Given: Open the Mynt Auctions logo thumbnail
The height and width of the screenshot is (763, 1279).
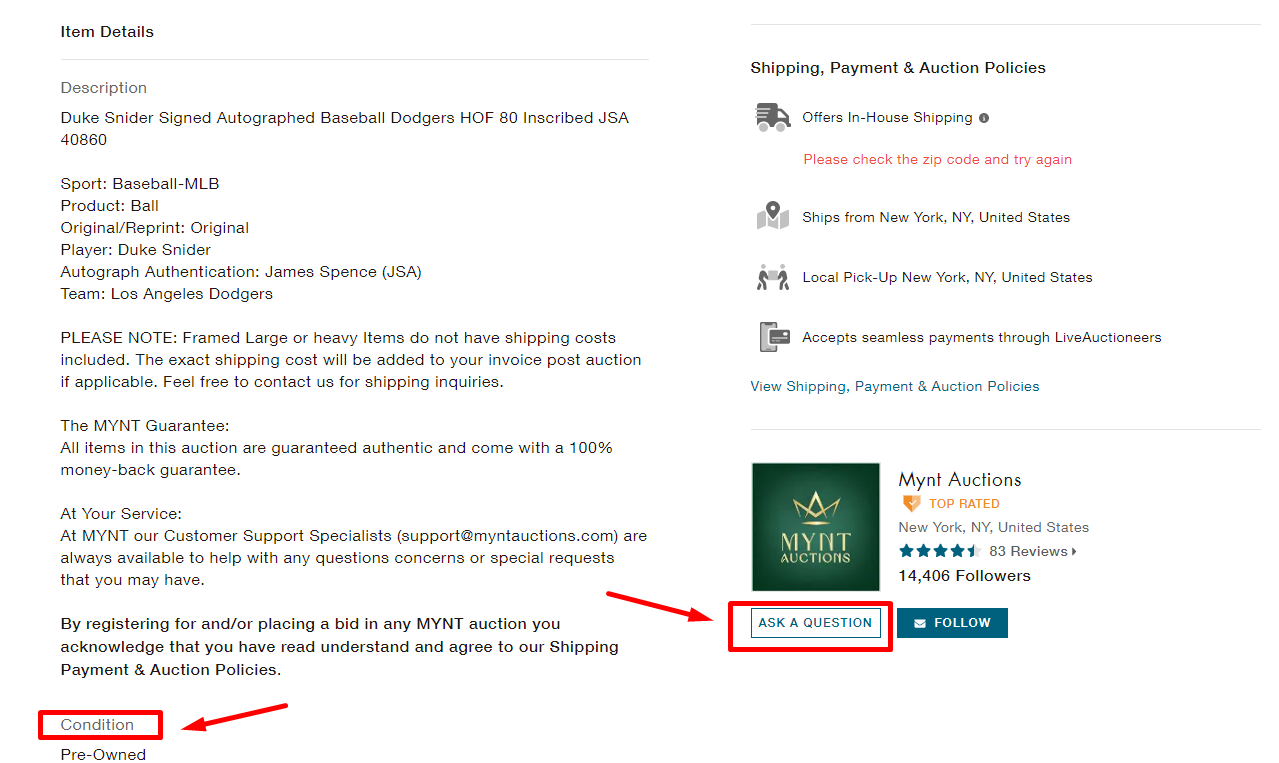Looking at the screenshot, I should (x=815, y=527).
